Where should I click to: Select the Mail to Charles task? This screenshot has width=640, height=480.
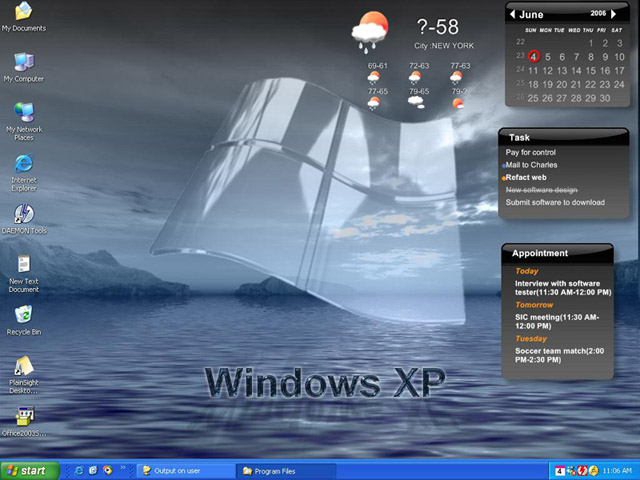coord(531,165)
